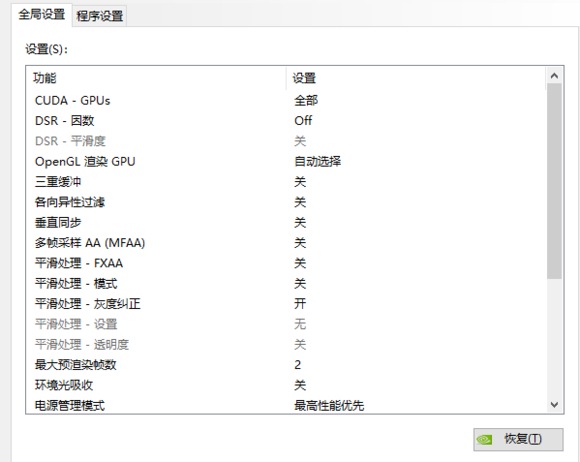Viewport: 580px width, 462px height.
Task: Click the 平滑处理 - 灰度纠正 value 开
Action: click(x=300, y=304)
